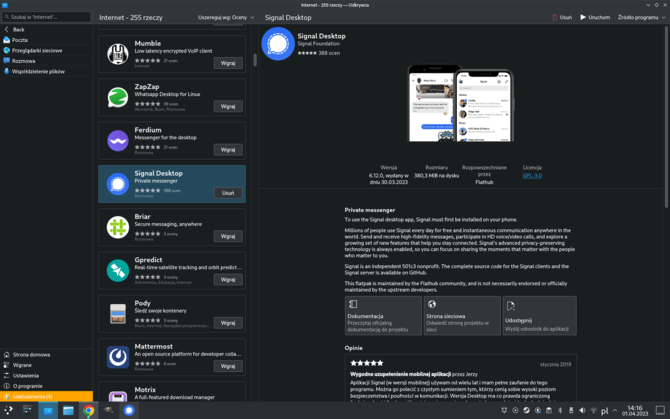Click the volume tray icon

click(x=582, y=410)
